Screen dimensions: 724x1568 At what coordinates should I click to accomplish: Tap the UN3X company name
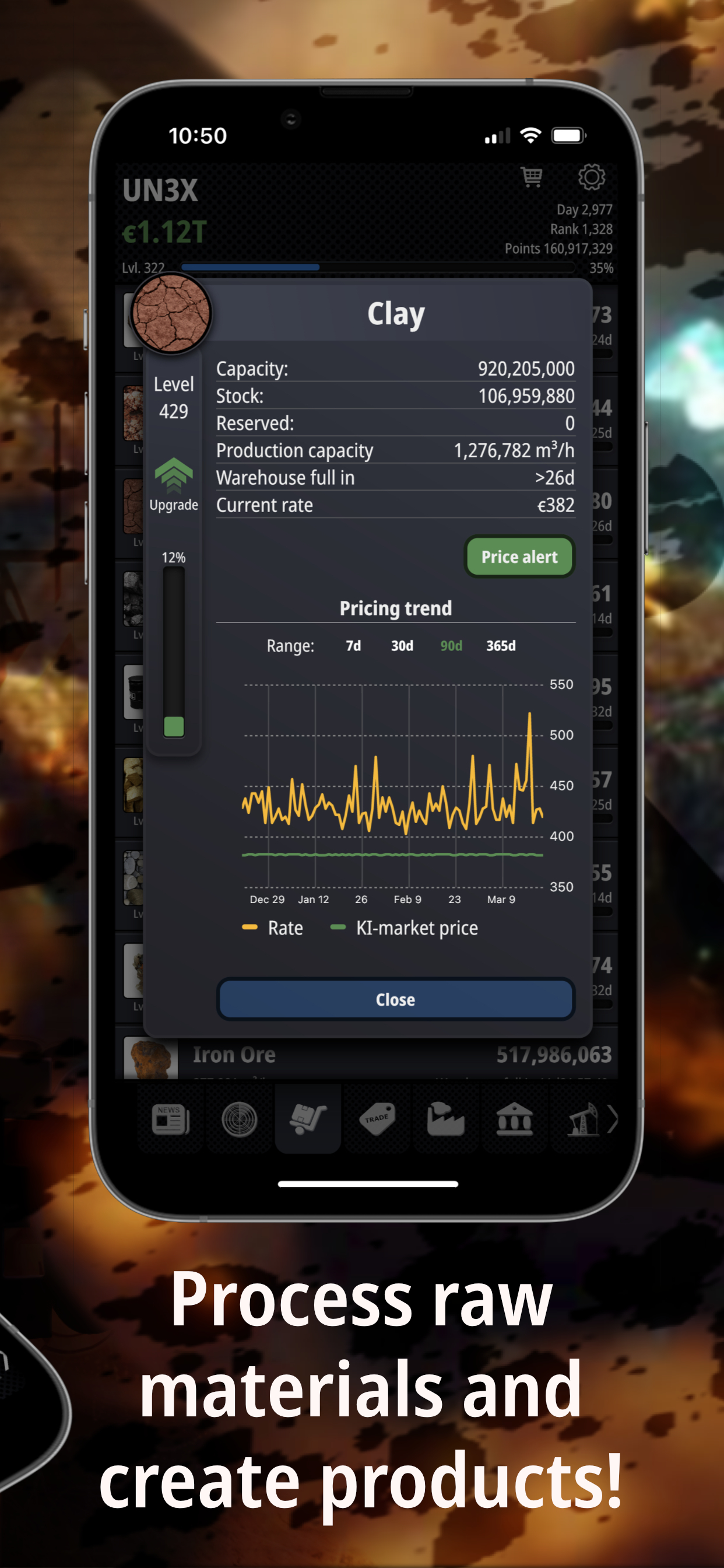click(160, 190)
